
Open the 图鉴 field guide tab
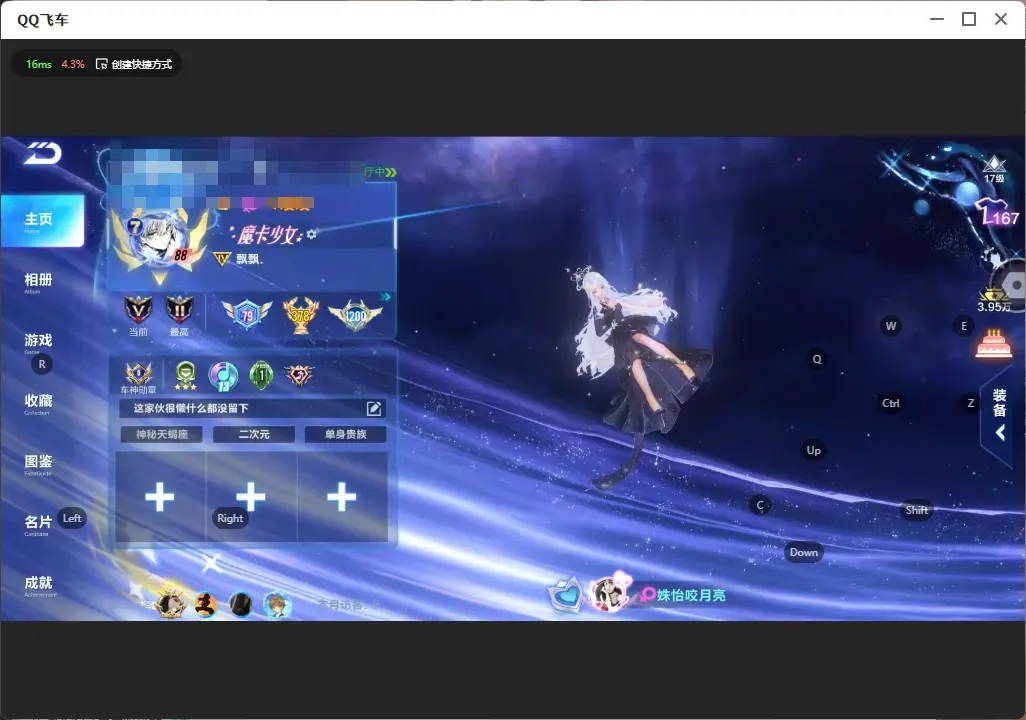(38, 463)
